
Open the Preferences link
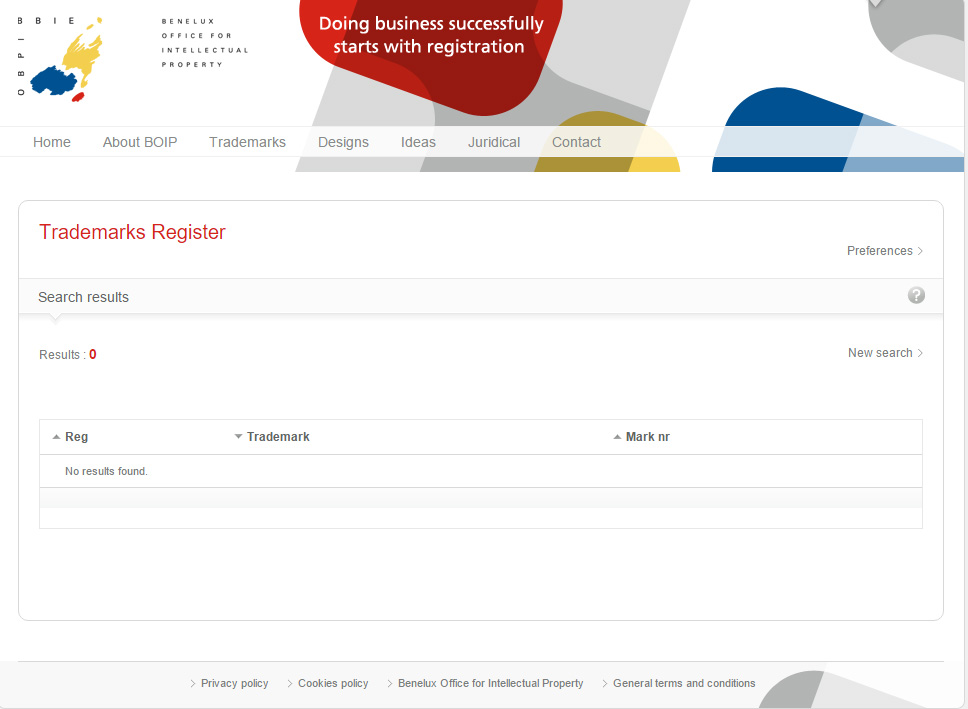(885, 251)
